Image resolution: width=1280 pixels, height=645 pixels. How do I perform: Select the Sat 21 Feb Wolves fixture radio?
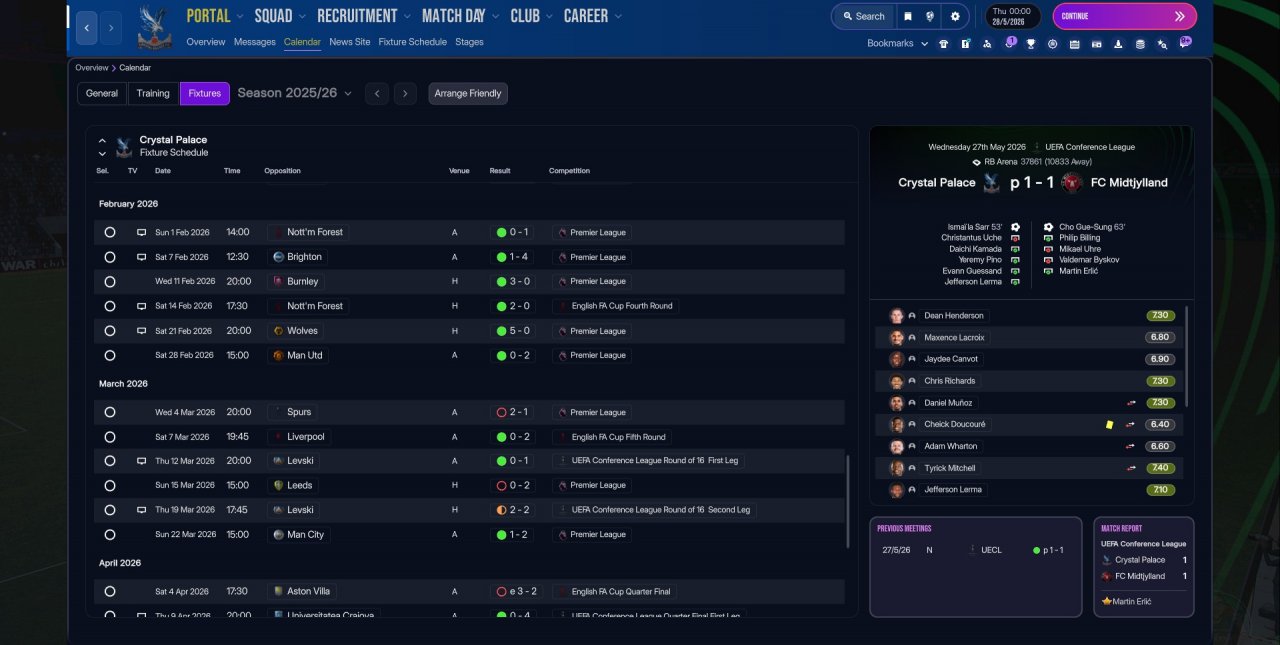[110, 331]
